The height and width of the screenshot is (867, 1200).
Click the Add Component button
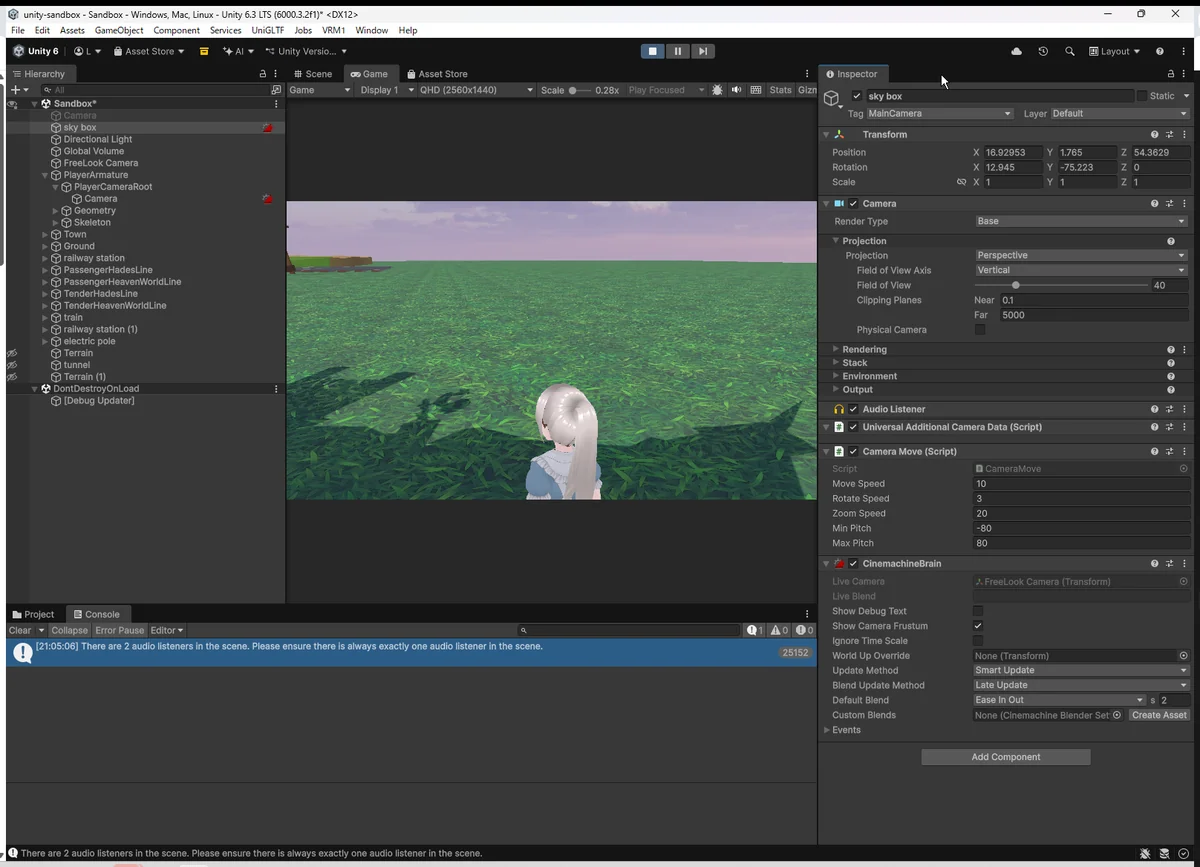point(1005,757)
